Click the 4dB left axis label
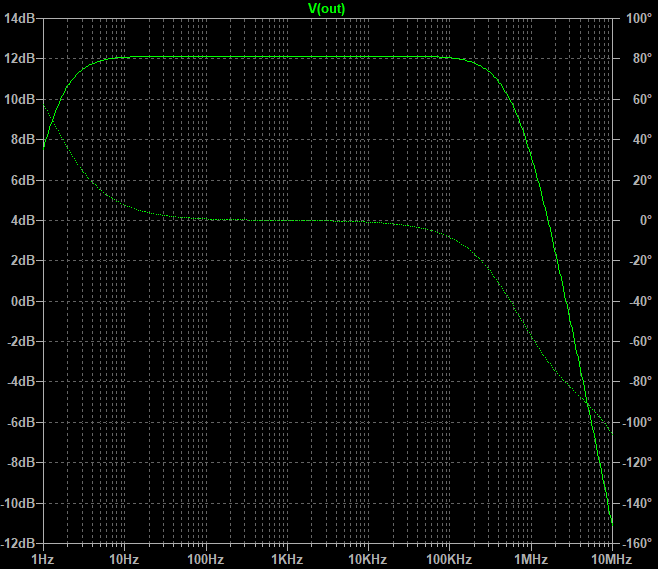 23,220
